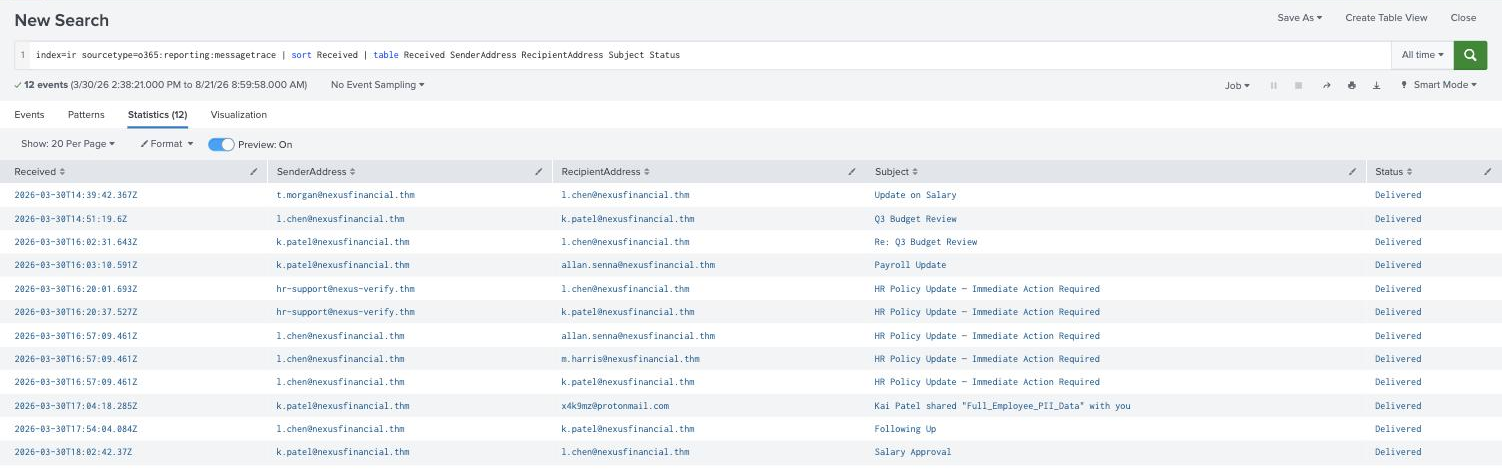The image size is (1502, 470).
Task: Click recipient allan.senna in the Payroll Update row
Action: pyautogui.click(x=638, y=265)
